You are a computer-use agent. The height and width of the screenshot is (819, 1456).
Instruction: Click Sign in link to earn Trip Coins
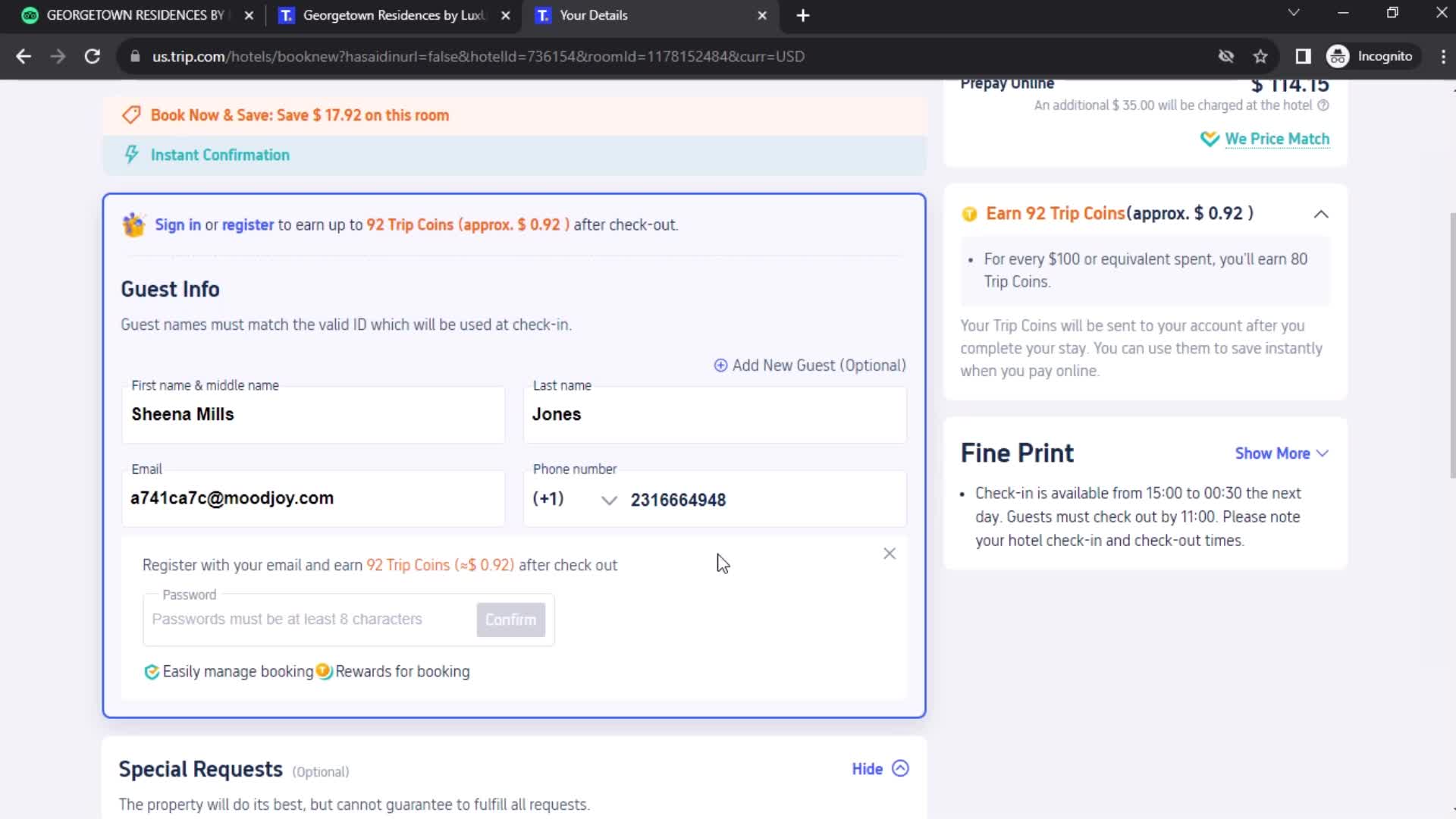tap(177, 224)
